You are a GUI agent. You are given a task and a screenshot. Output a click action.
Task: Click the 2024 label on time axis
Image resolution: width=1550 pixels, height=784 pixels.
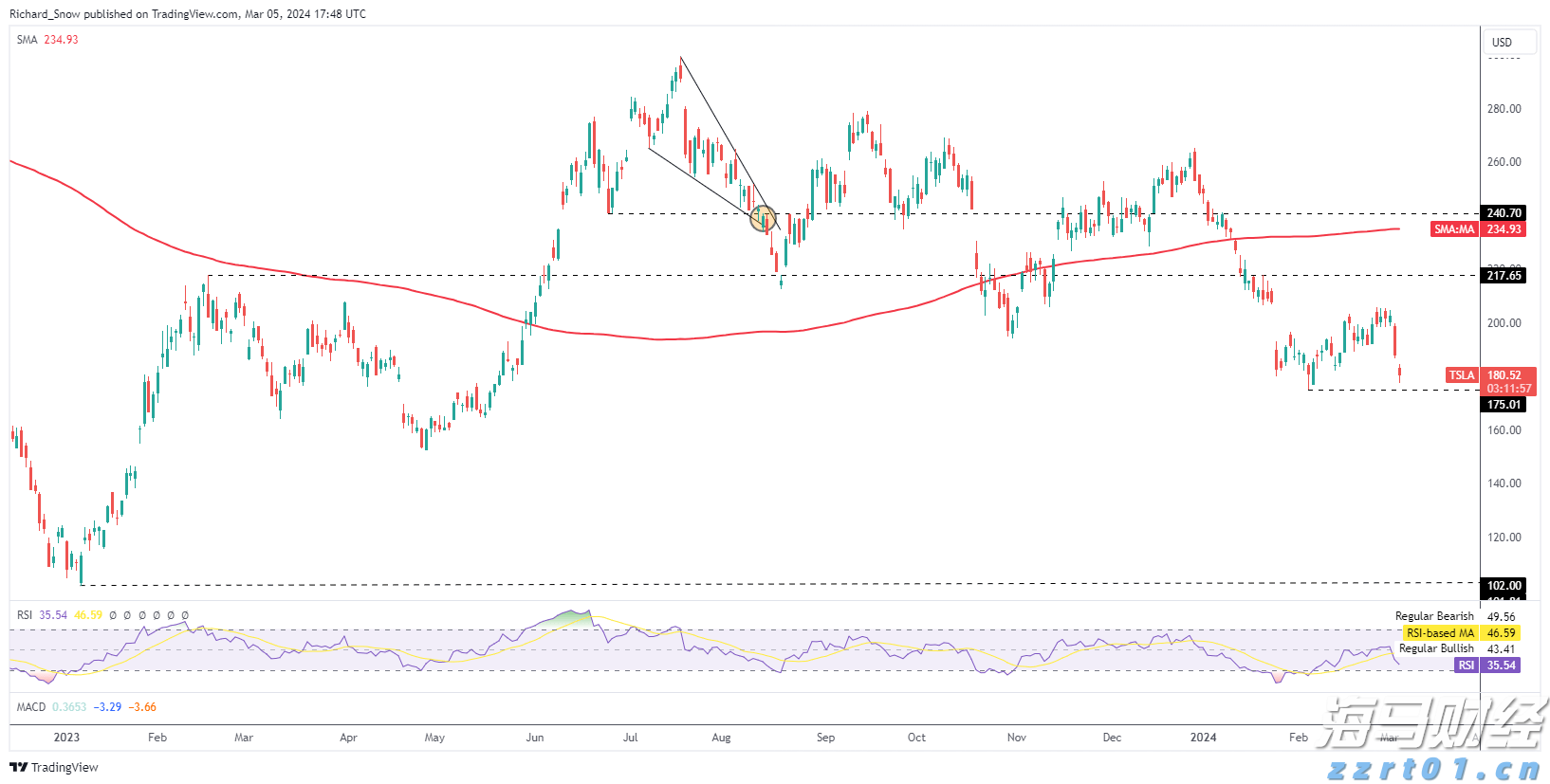click(x=1203, y=738)
